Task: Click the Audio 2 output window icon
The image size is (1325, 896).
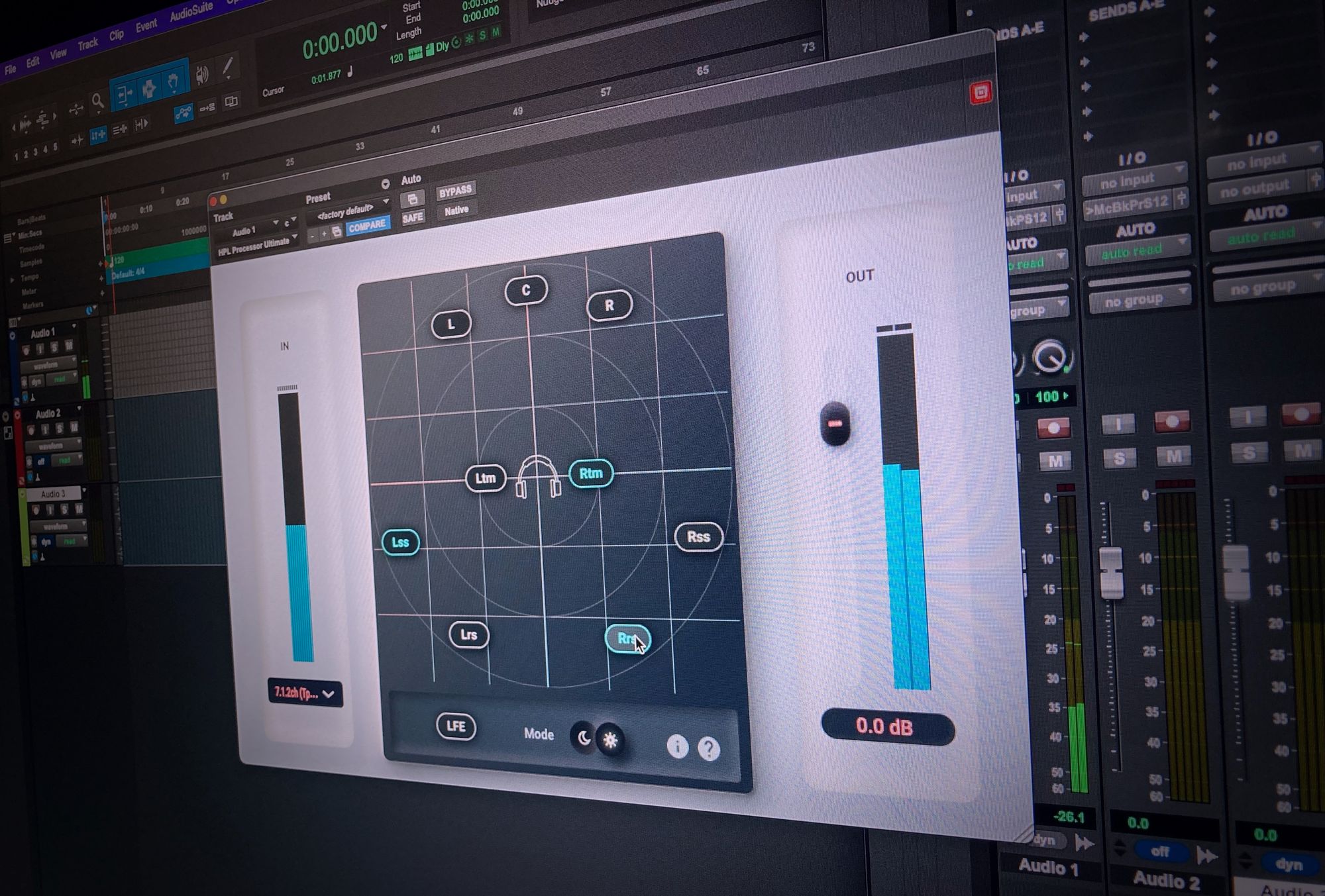Action: tap(1181, 198)
